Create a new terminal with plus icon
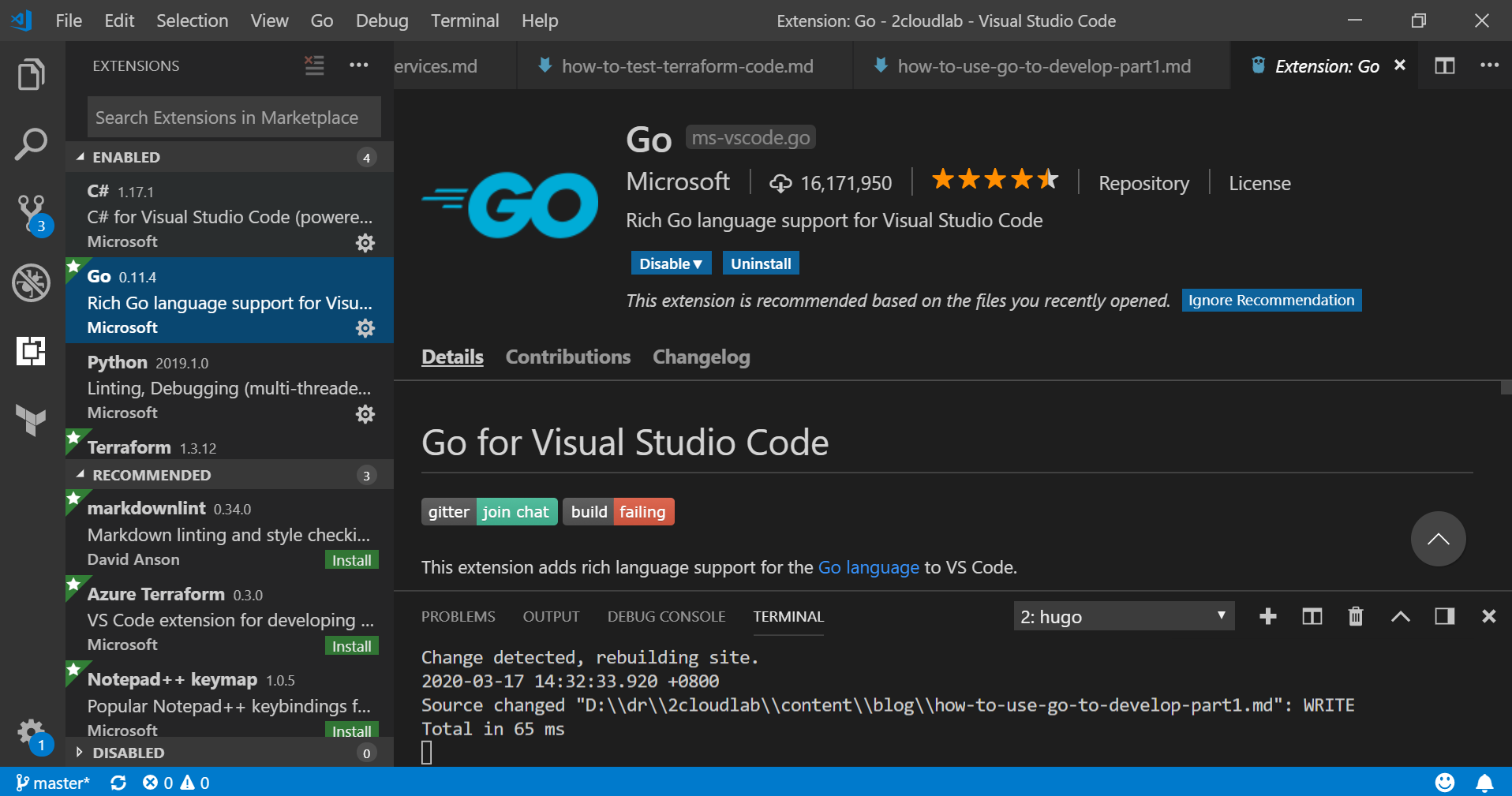Screen dimensions: 1512x796 pyautogui.click(x=1268, y=616)
